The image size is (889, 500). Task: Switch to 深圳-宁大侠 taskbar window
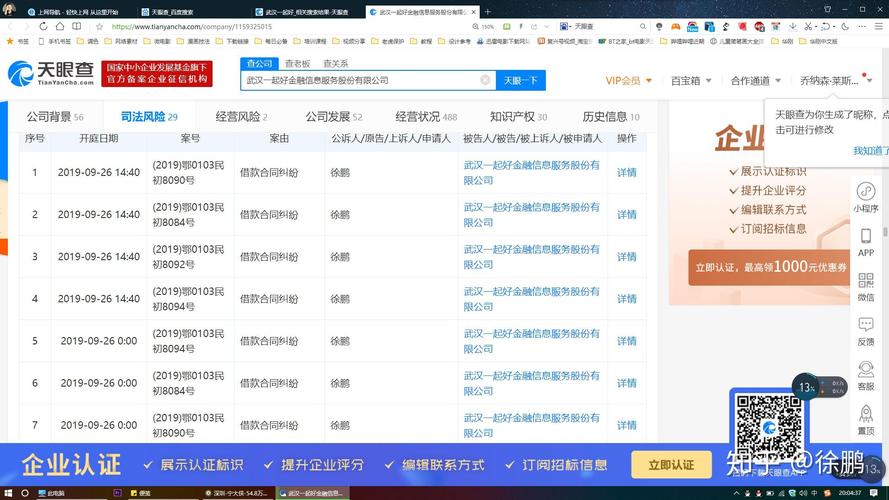click(x=236, y=493)
